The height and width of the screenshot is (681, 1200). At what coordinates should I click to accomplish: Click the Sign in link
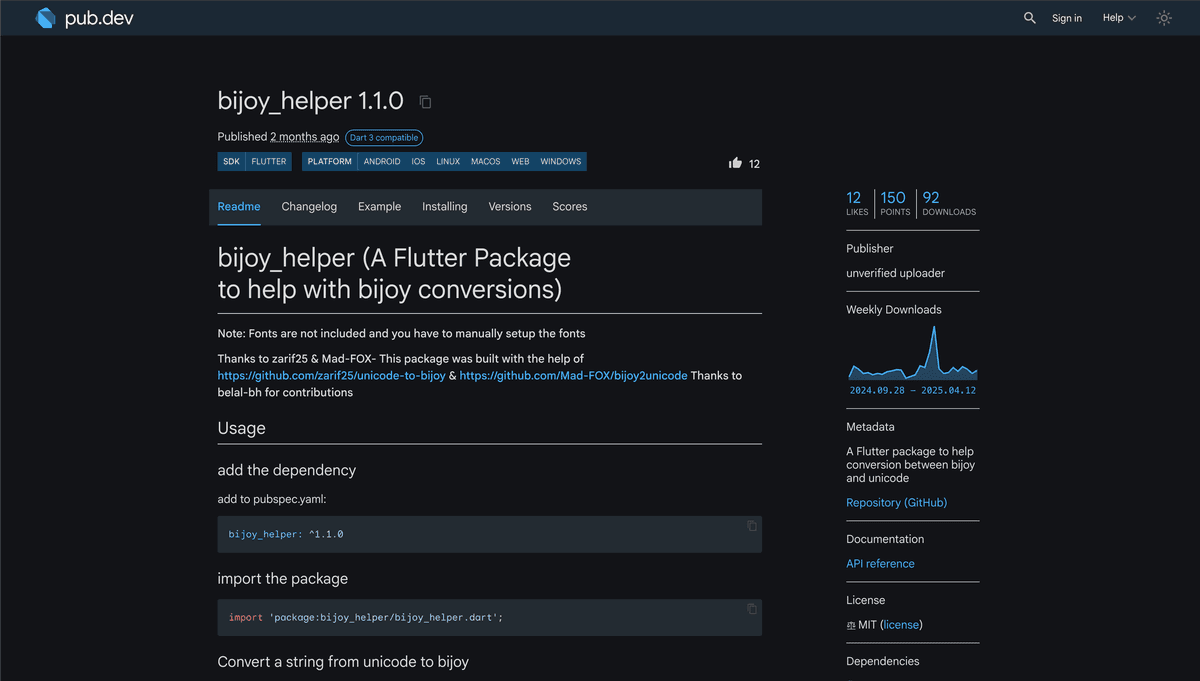click(x=1066, y=18)
